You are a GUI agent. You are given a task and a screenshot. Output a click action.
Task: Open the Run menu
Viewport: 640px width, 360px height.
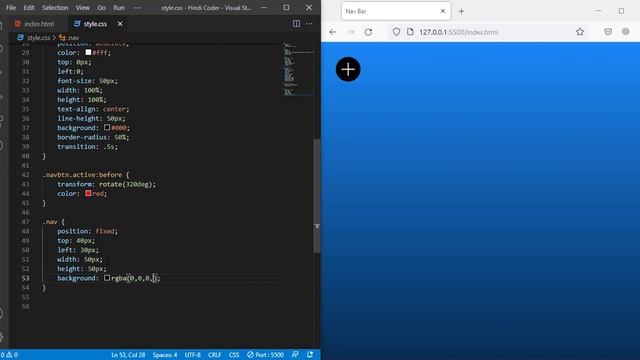[119, 7]
